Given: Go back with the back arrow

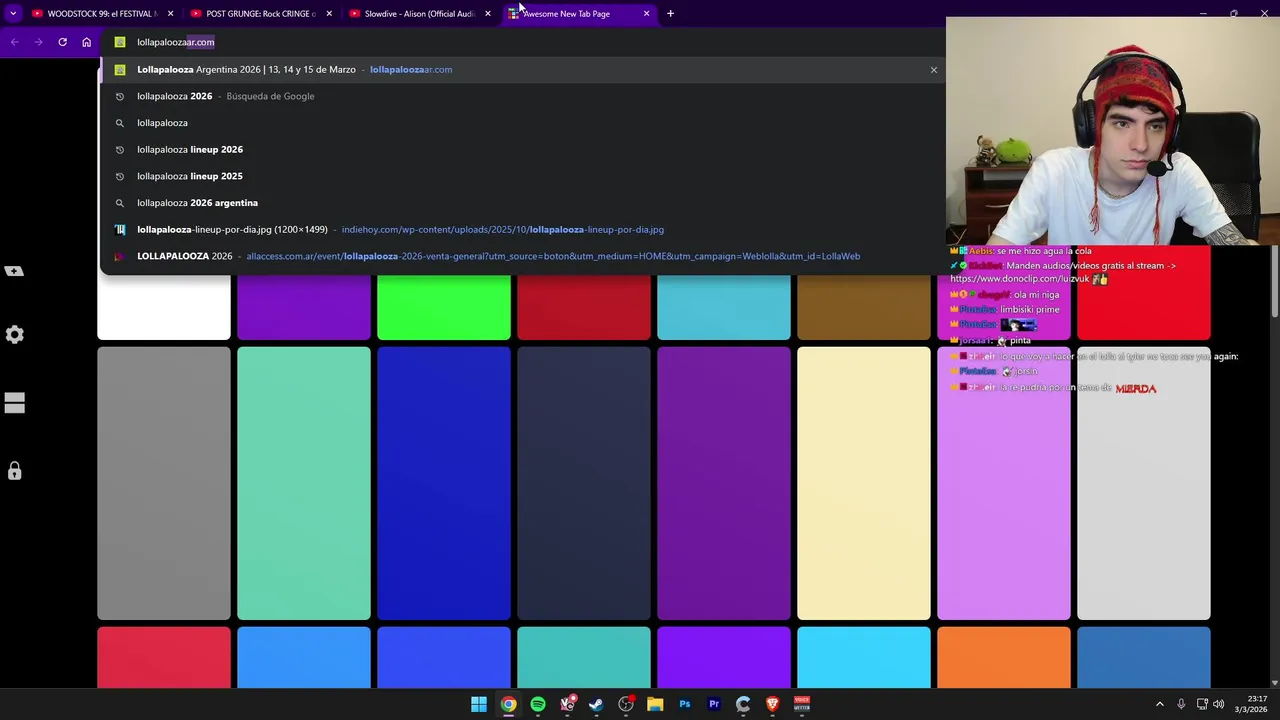Looking at the screenshot, I should [14, 42].
